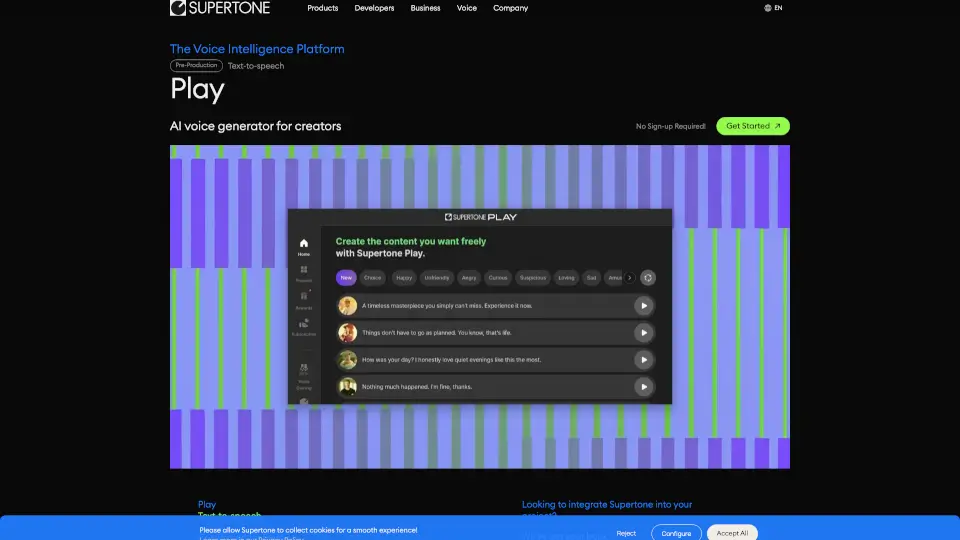The height and width of the screenshot is (540, 960).
Task: Open the Products menu
Action: coord(322,8)
